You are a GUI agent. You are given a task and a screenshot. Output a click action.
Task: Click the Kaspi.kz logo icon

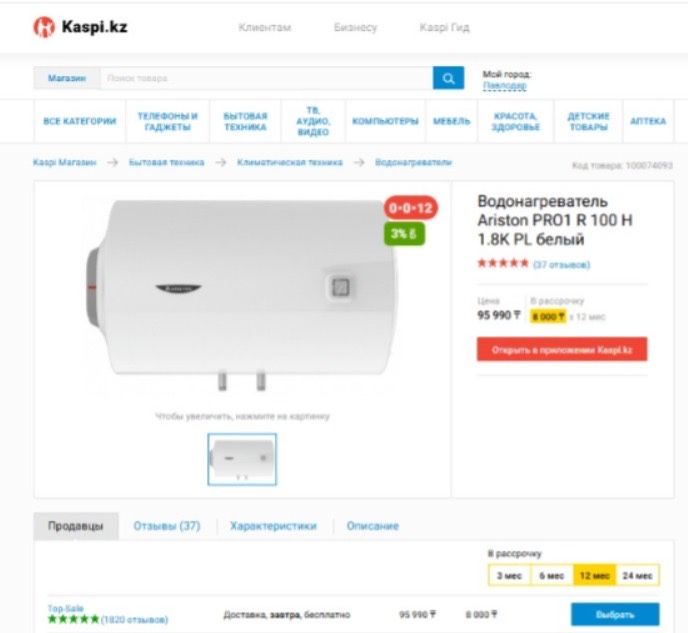pos(44,27)
